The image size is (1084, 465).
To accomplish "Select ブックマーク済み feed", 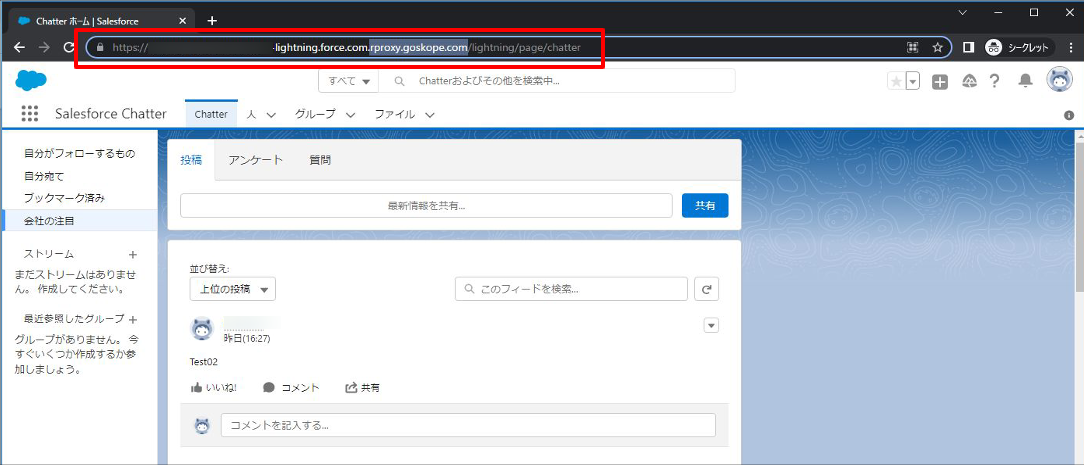I will click(x=80, y=198).
